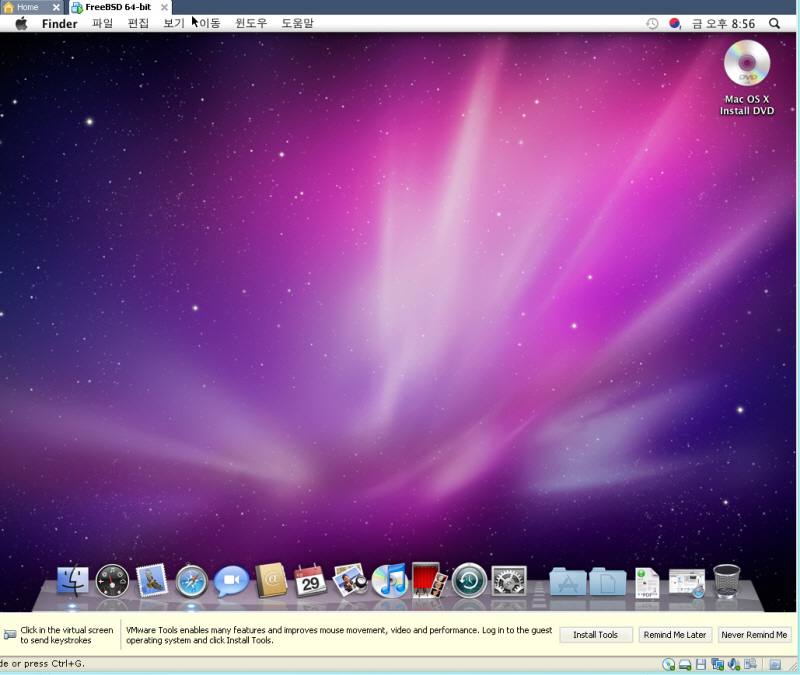Launch Dashboard from the Dock
The image size is (800, 675).
coord(112,581)
